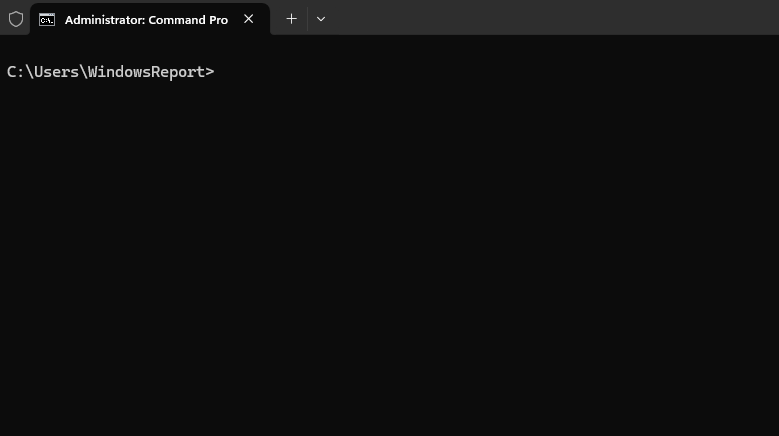Screen dimensions: 779x436
Task: Open a new tab with plus button
Action: (292, 19)
